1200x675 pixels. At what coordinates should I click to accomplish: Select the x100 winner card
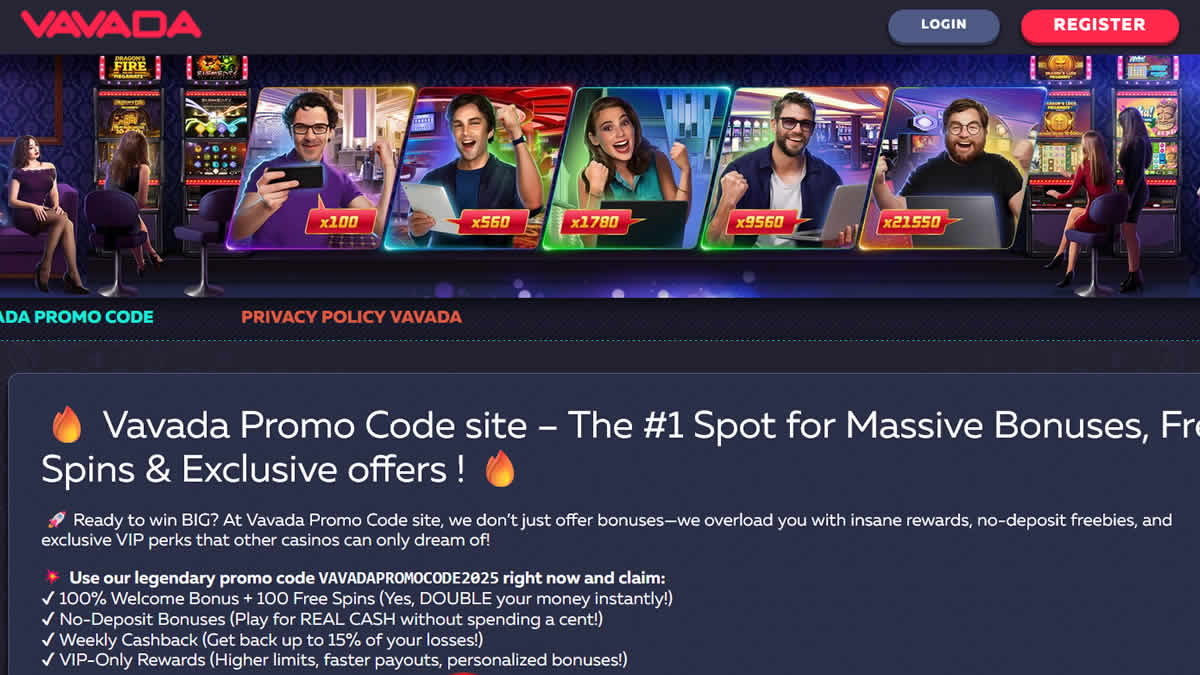(319, 168)
